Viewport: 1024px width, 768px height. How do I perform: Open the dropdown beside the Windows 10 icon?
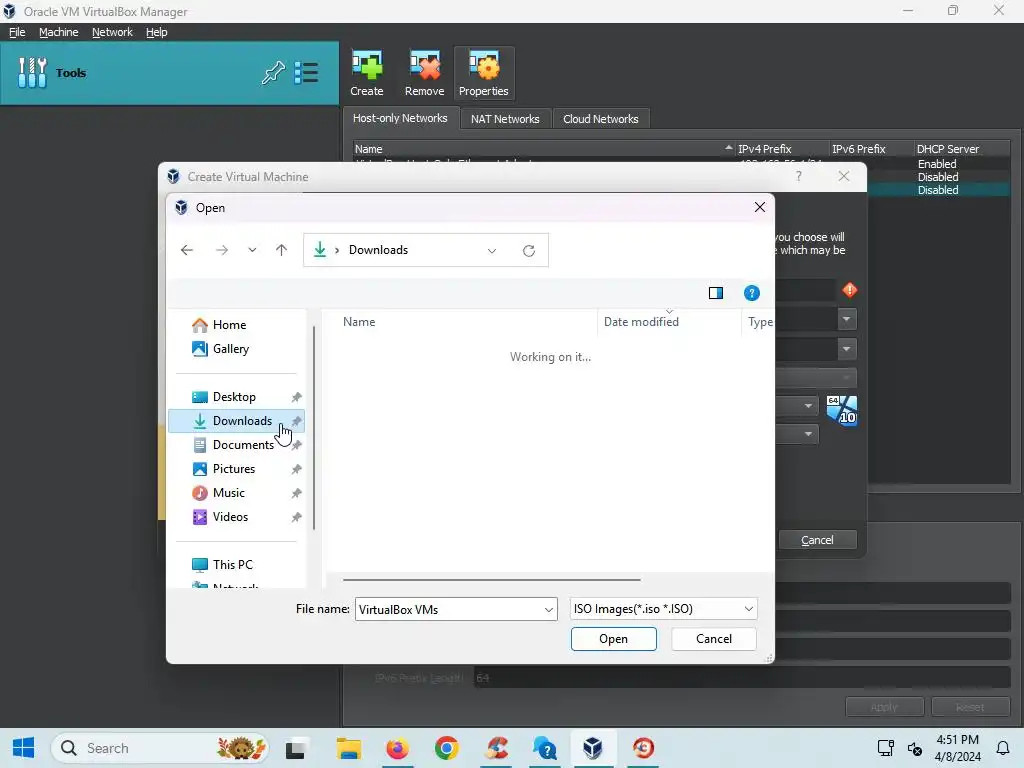[x=808, y=406]
